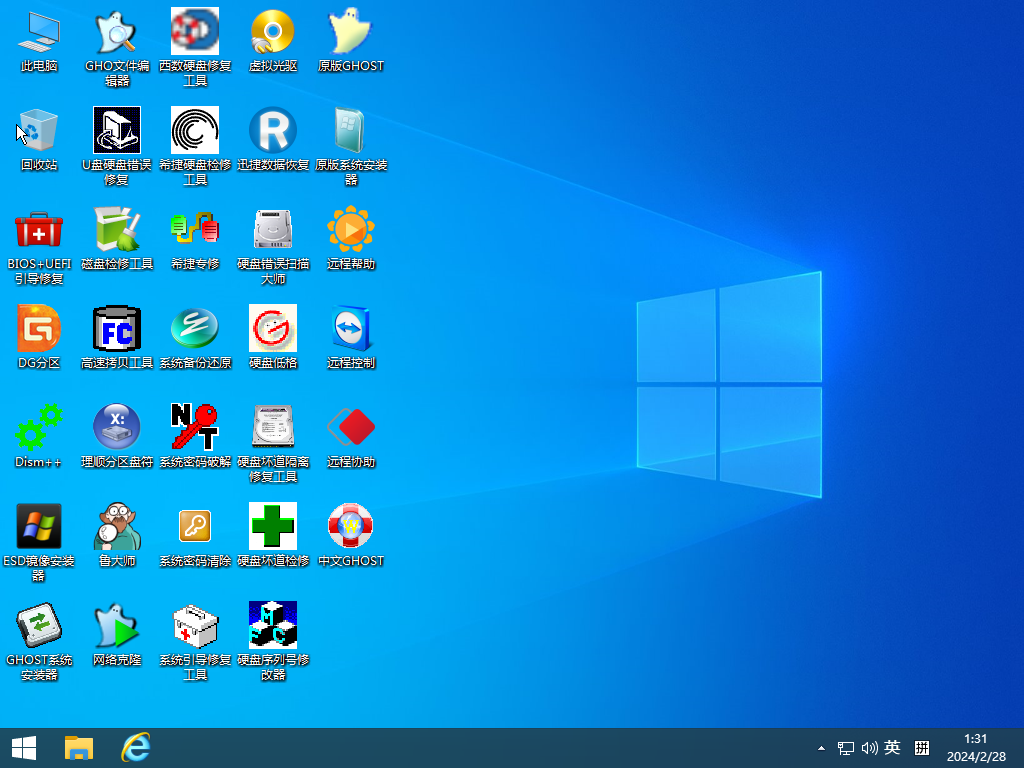Open the volume control tray icon
This screenshot has width=1024, height=768.
click(869, 748)
